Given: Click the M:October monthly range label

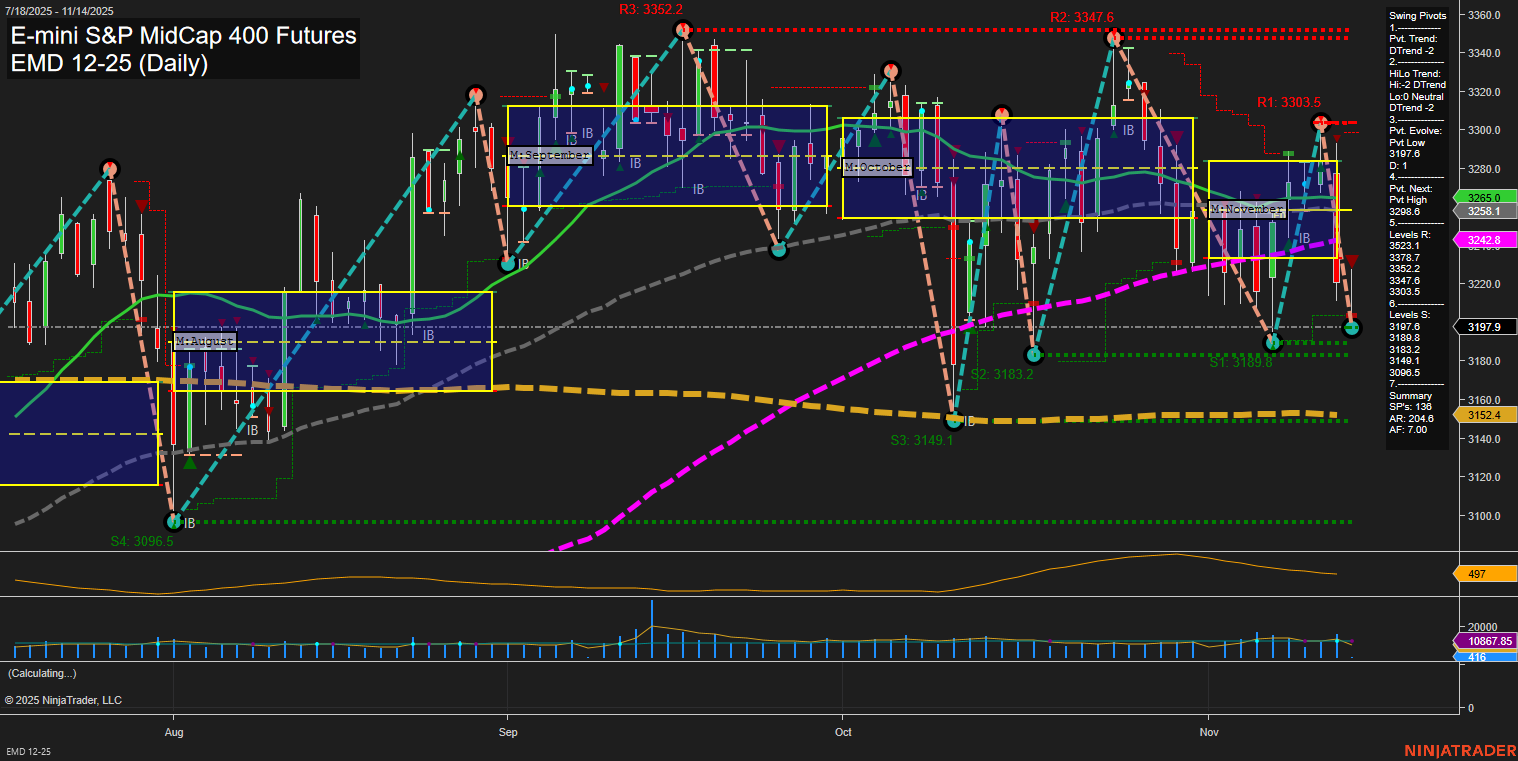Looking at the screenshot, I should [x=878, y=167].
